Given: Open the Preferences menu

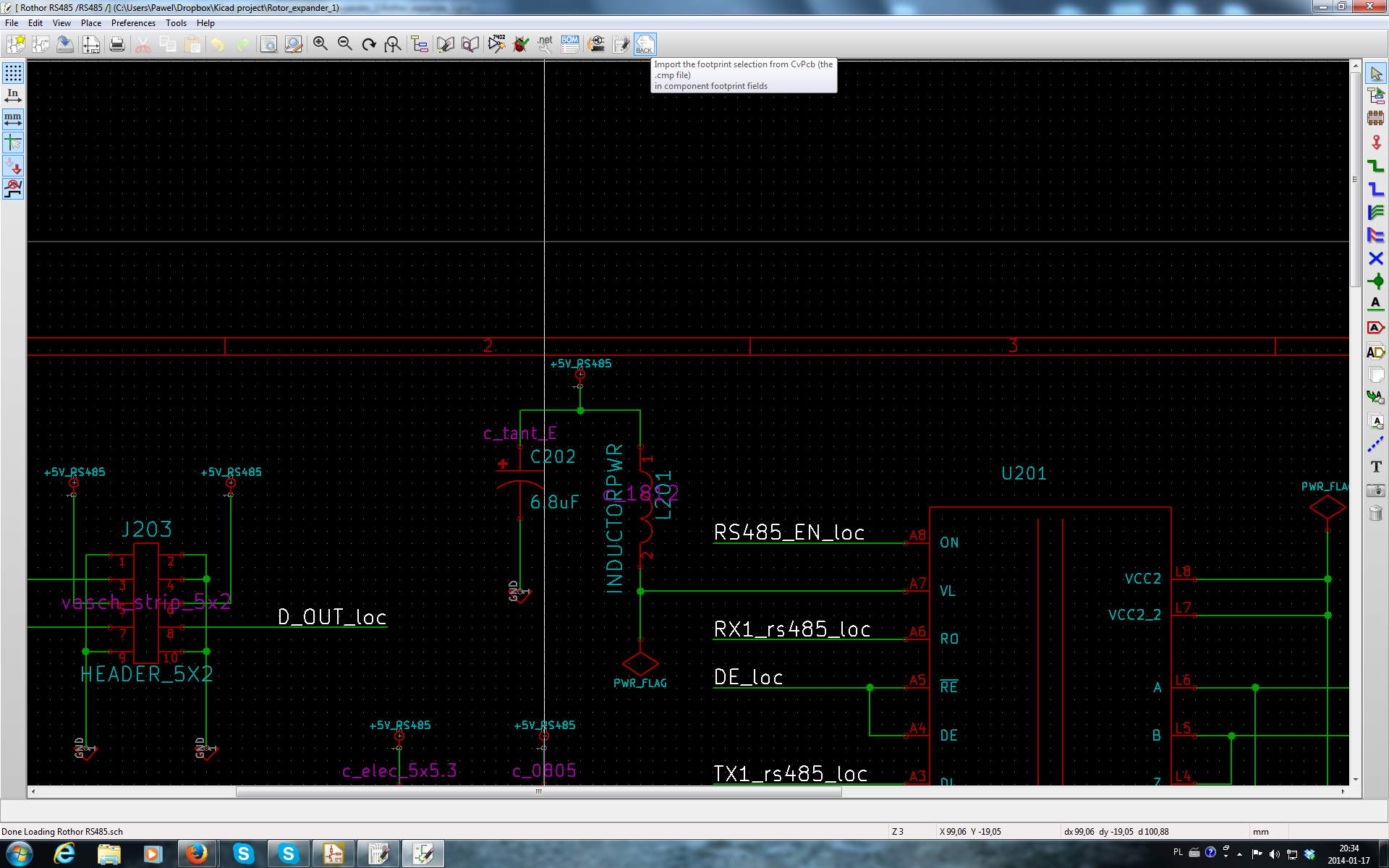Looking at the screenshot, I should 133,23.
